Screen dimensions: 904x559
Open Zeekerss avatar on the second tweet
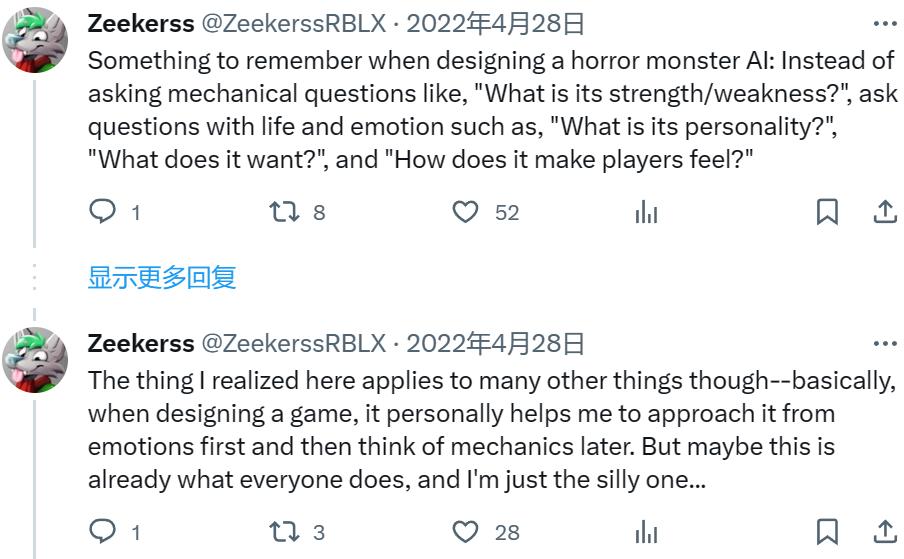click(x=35, y=360)
